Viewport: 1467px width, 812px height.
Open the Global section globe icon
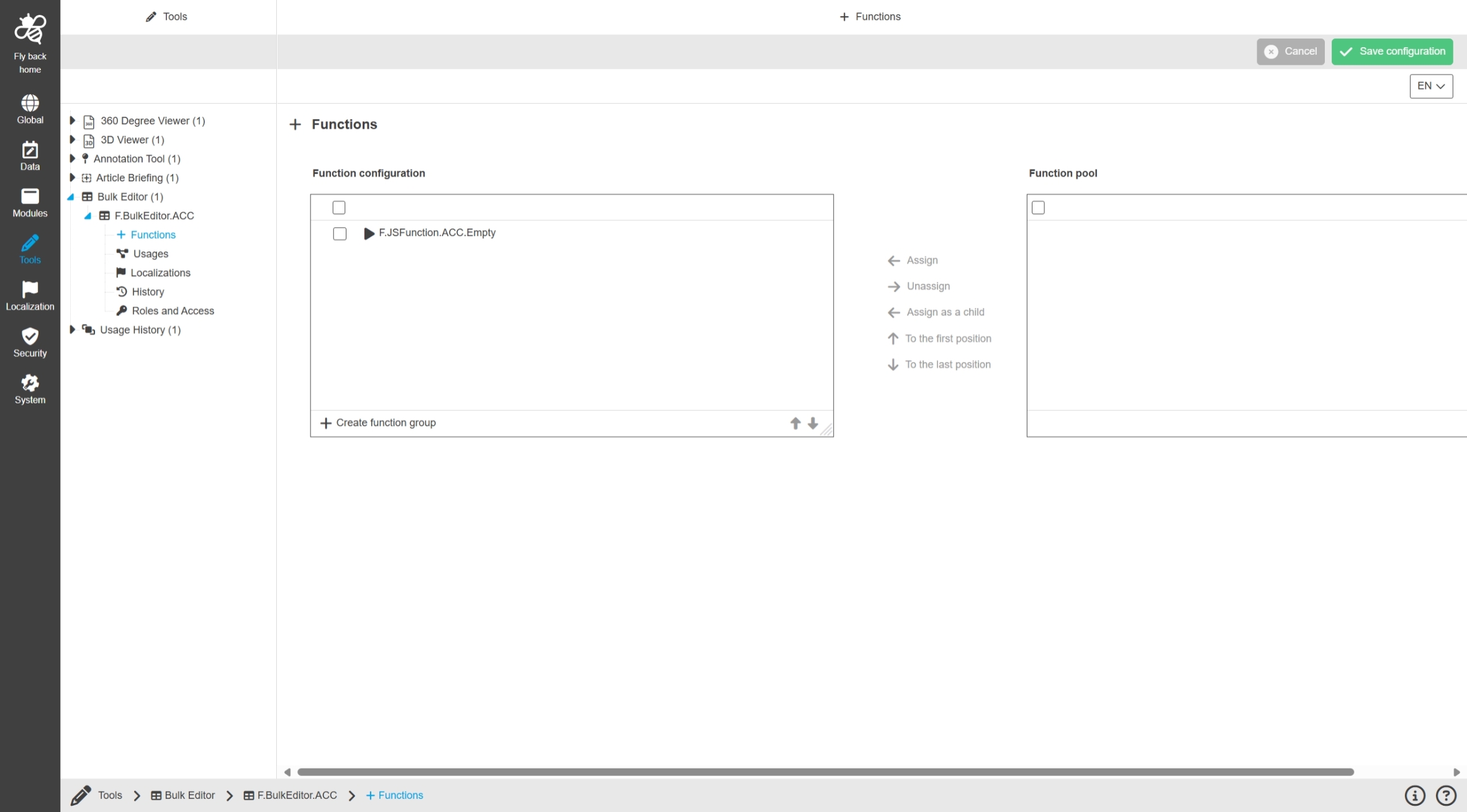(30, 103)
